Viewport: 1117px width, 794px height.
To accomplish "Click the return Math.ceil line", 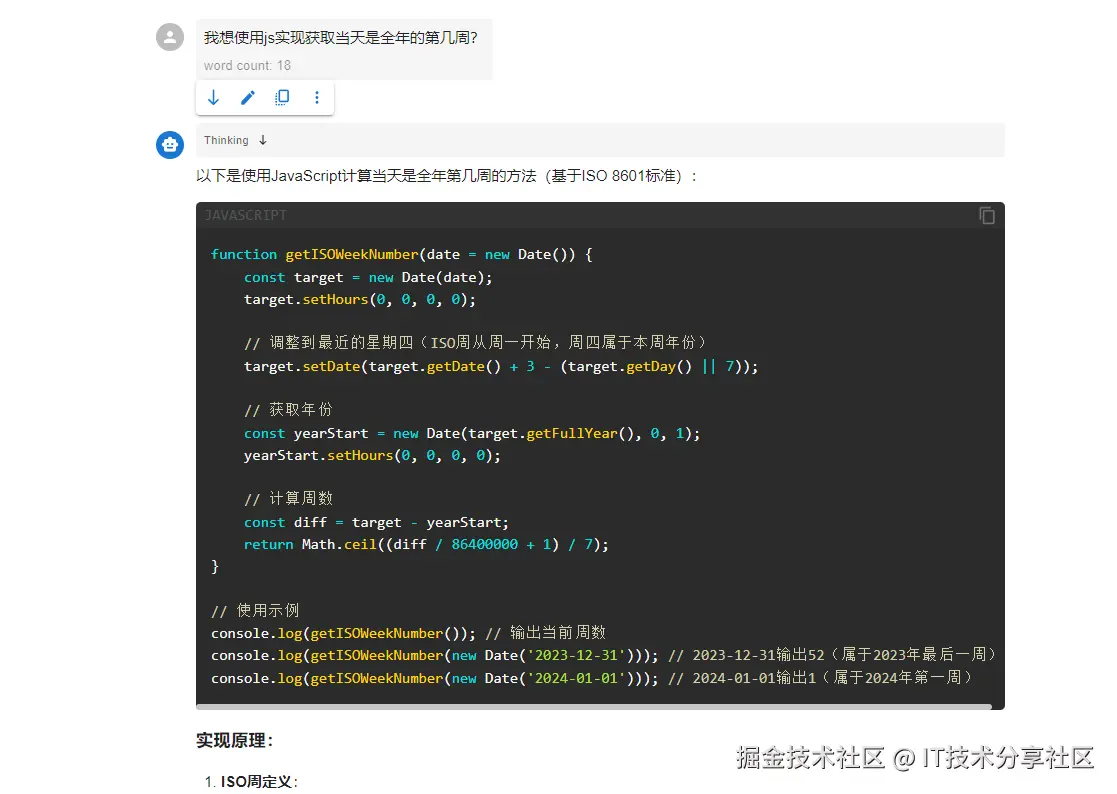I will tap(426, 544).
